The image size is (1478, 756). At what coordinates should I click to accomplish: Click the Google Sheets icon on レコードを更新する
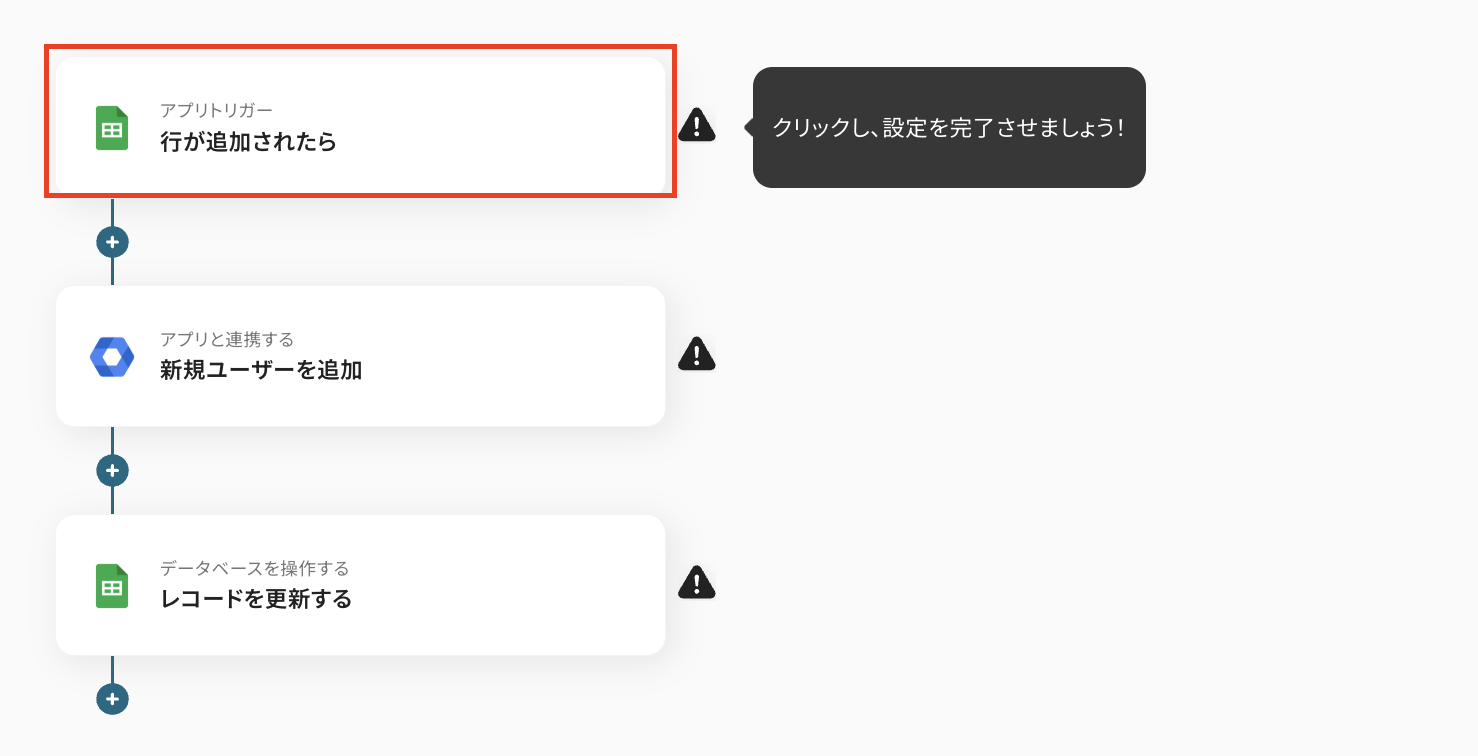[x=112, y=586]
